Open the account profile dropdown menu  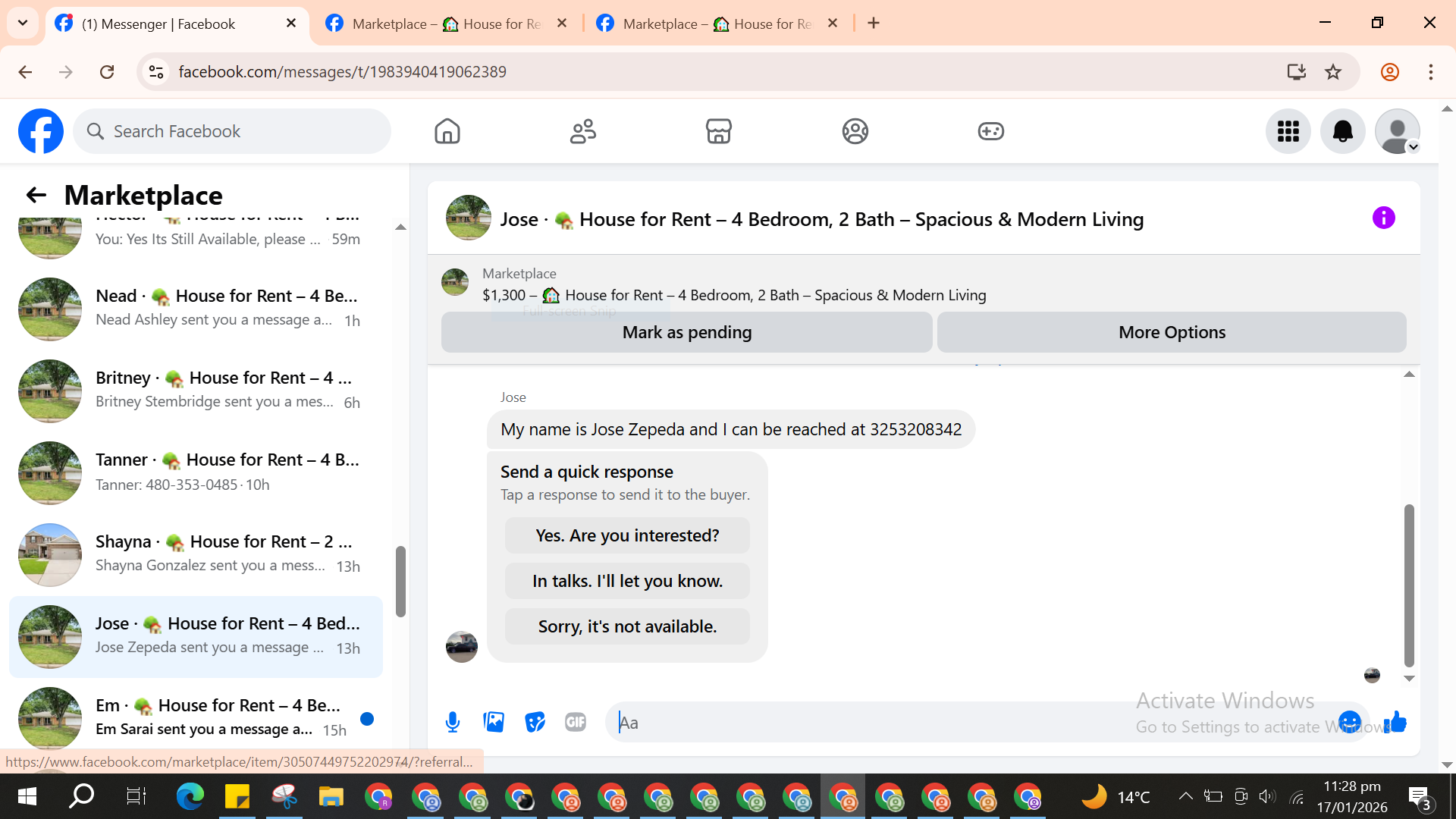tap(1397, 131)
